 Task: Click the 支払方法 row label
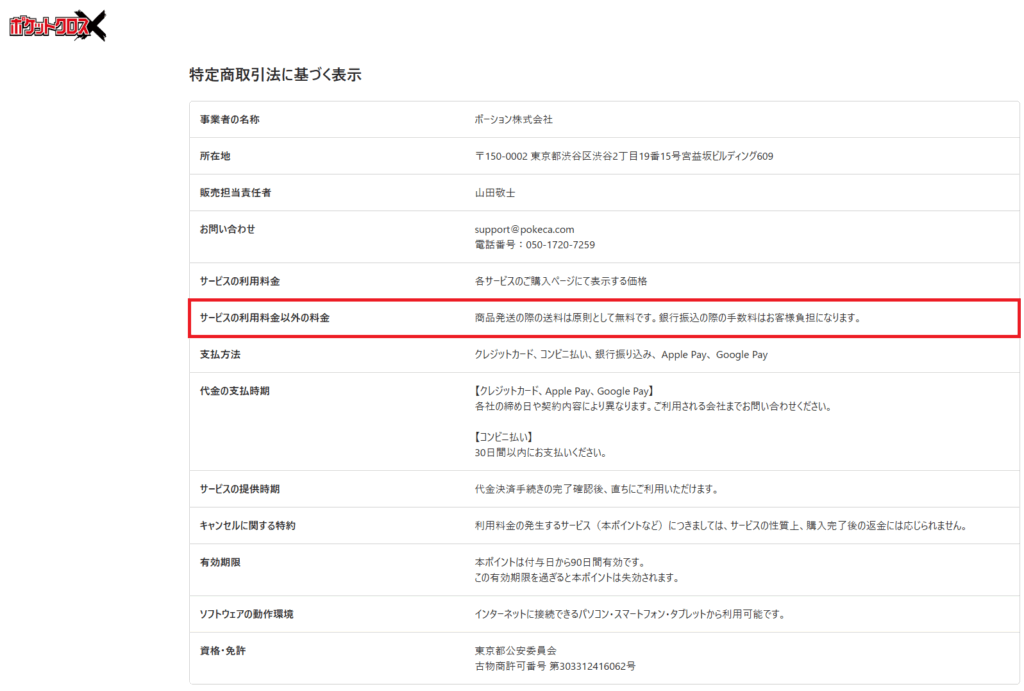(x=220, y=355)
